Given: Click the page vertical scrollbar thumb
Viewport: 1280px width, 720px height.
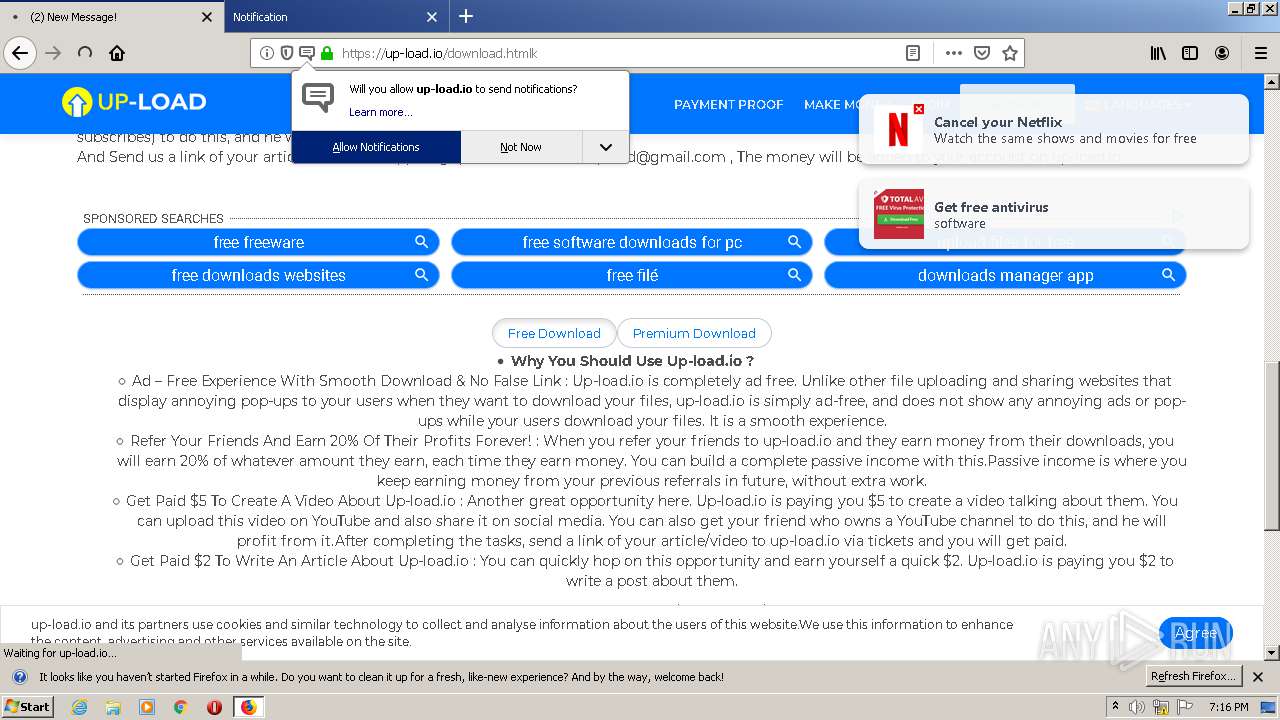Looking at the screenshot, I should [1272, 445].
